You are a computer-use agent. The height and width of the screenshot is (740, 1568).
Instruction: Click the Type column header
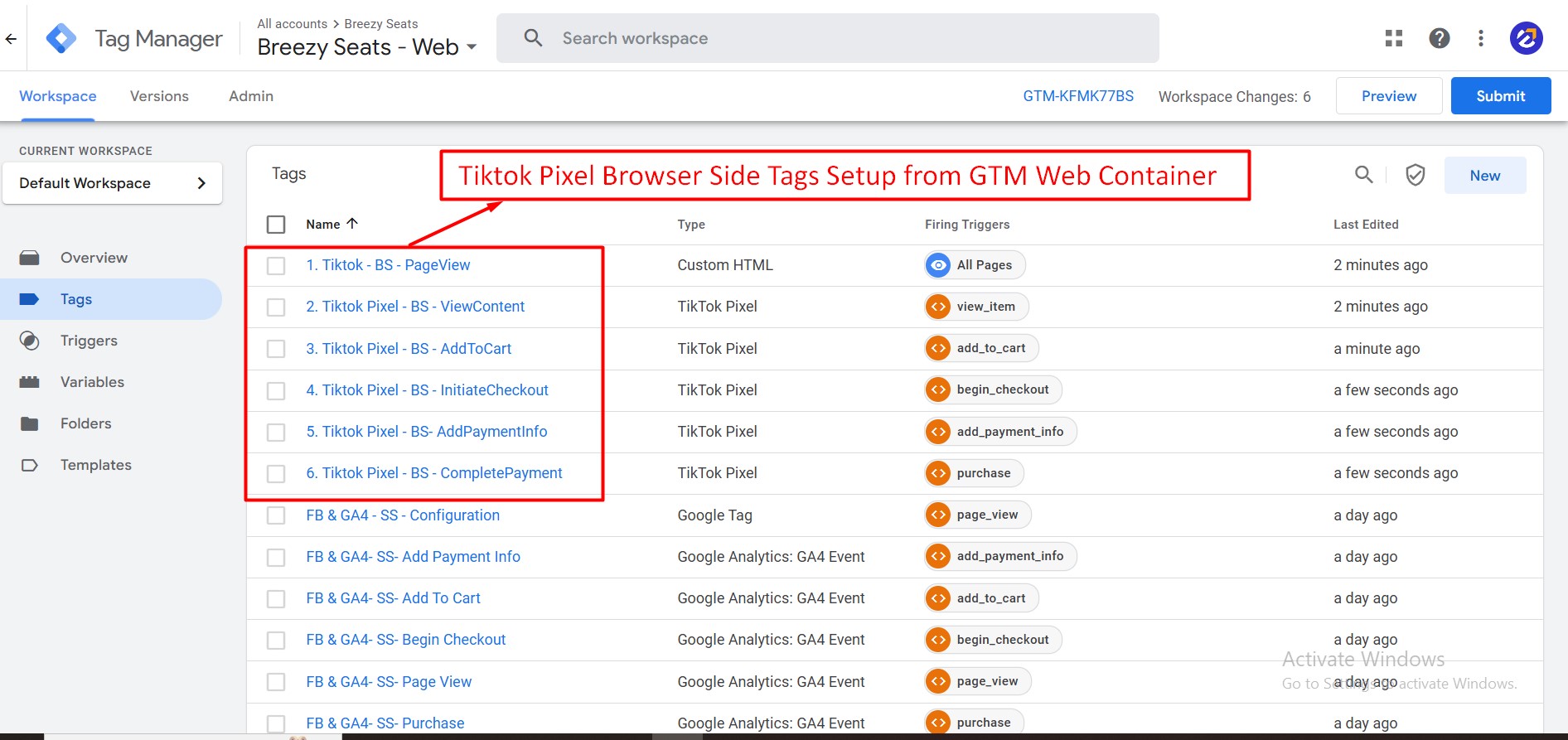[x=691, y=225]
